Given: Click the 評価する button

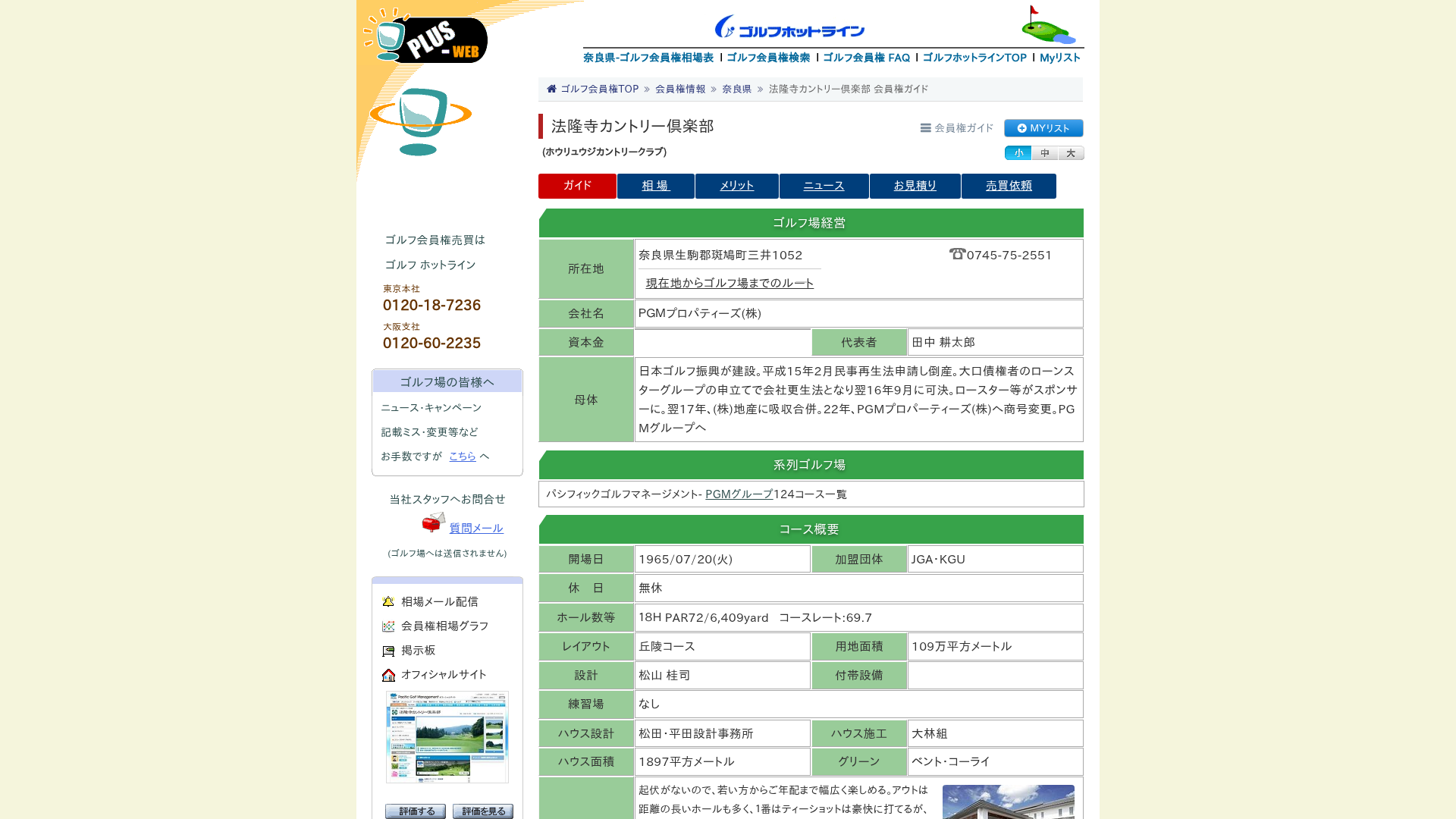Looking at the screenshot, I should 416,811.
